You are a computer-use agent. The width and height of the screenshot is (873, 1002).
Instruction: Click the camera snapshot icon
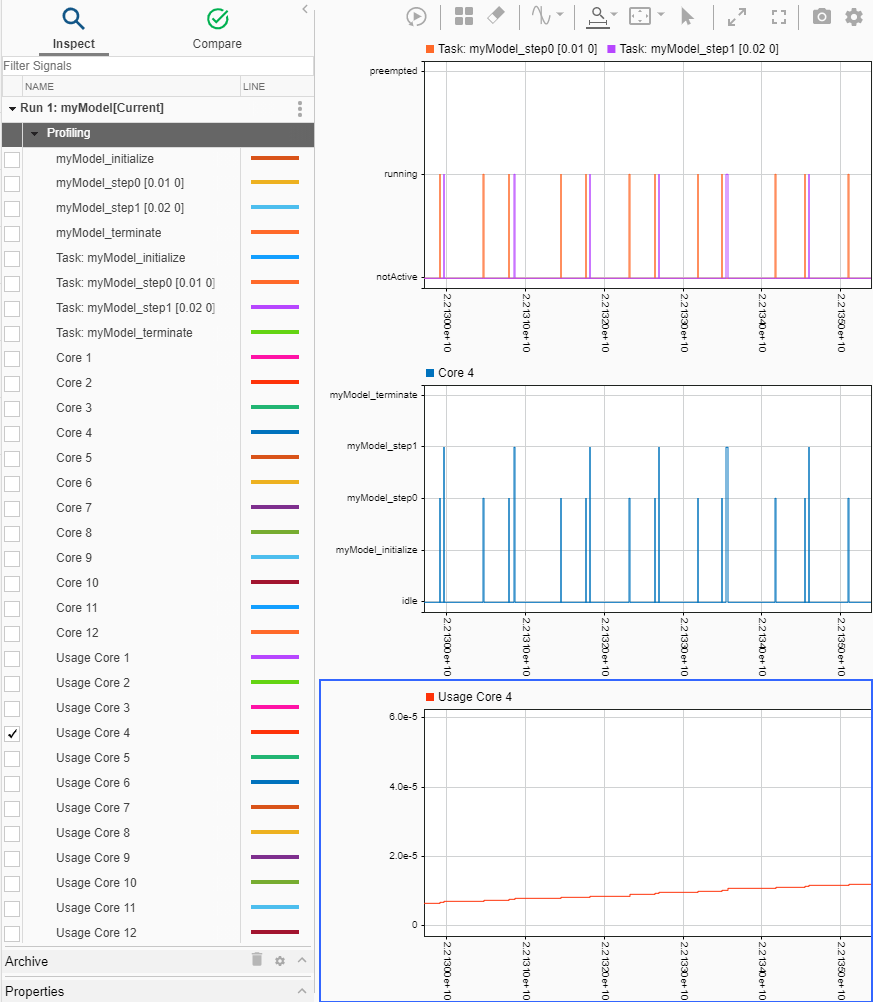[x=821, y=16]
